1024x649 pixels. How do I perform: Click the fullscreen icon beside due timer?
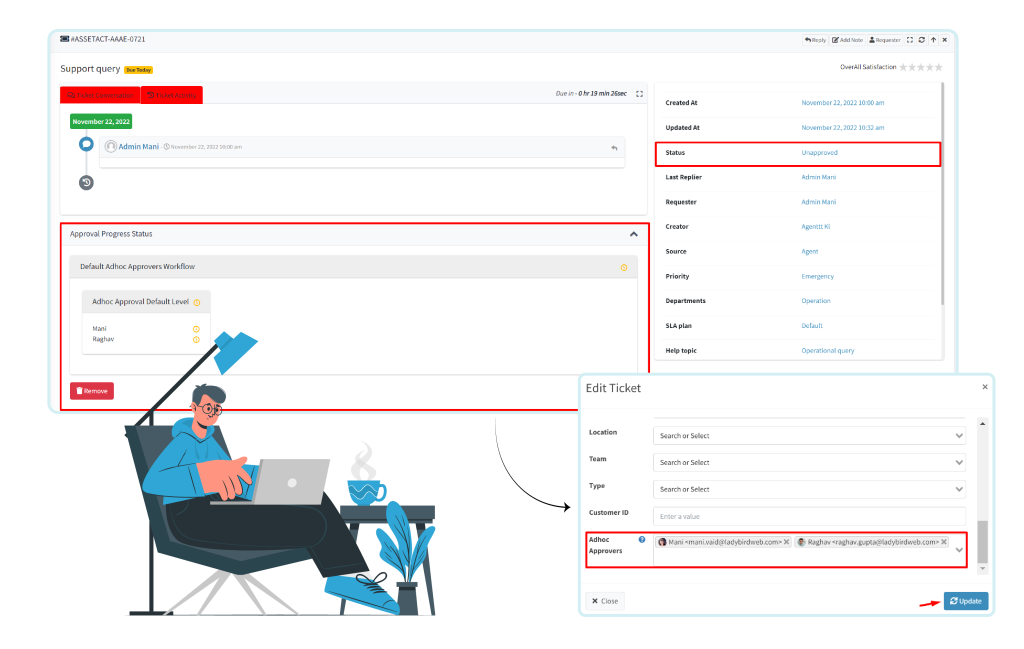pyautogui.click(x=639, y=94)
